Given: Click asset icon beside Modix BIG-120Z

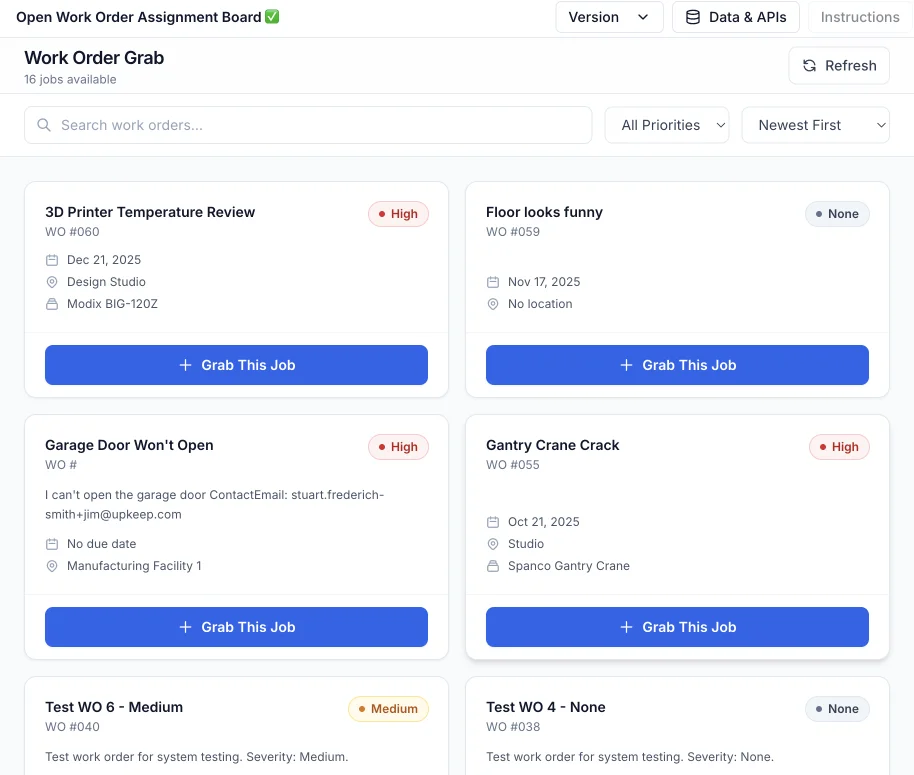Looking at the screenshot, I should click(x=52, y=304).
